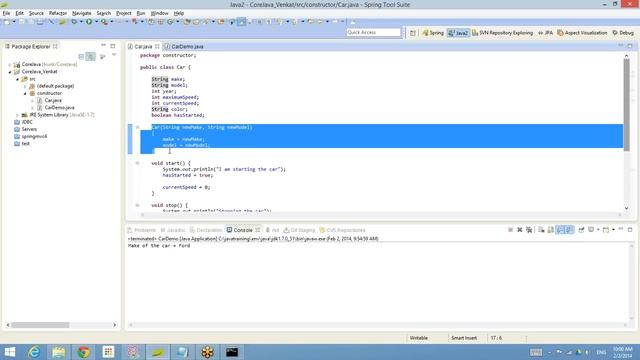640x360 pixels.
Task: Open the File menu
Action: pyautogui.click(x=6, y=13)
